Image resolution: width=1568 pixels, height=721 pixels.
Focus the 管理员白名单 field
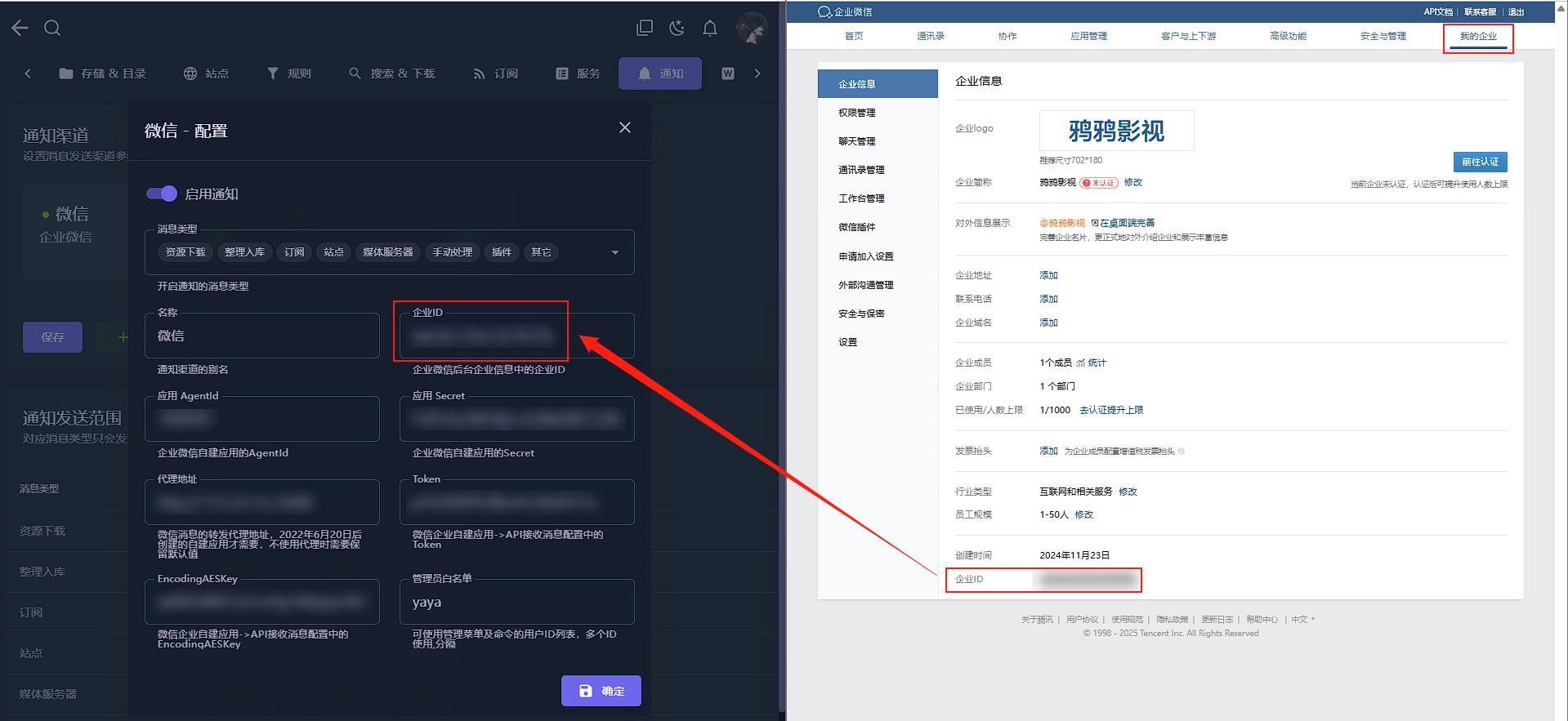pos(517,602)
